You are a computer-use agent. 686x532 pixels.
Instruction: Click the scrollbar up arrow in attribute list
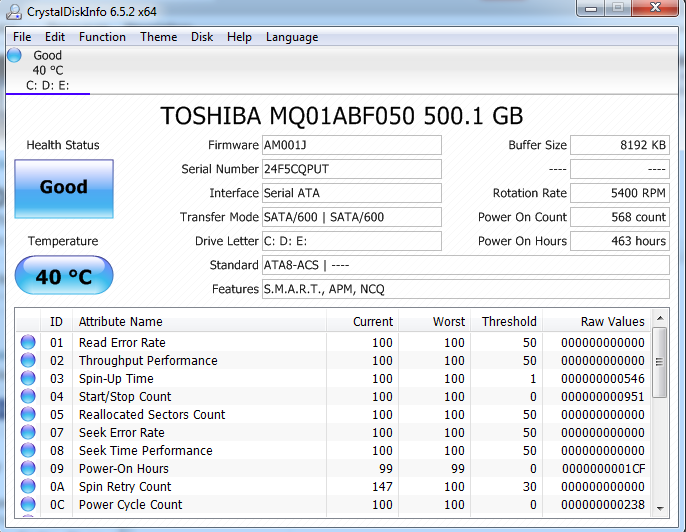[659, 319]
